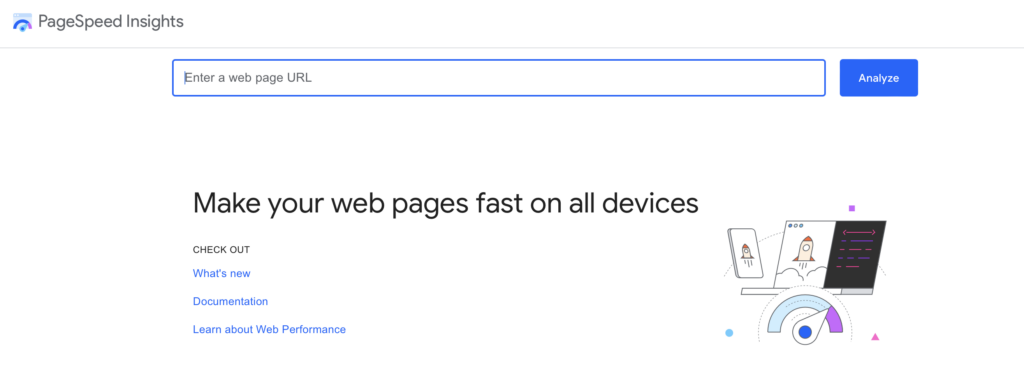
Task: Click the Make your web pages fast heading
Action: point(445,203)
